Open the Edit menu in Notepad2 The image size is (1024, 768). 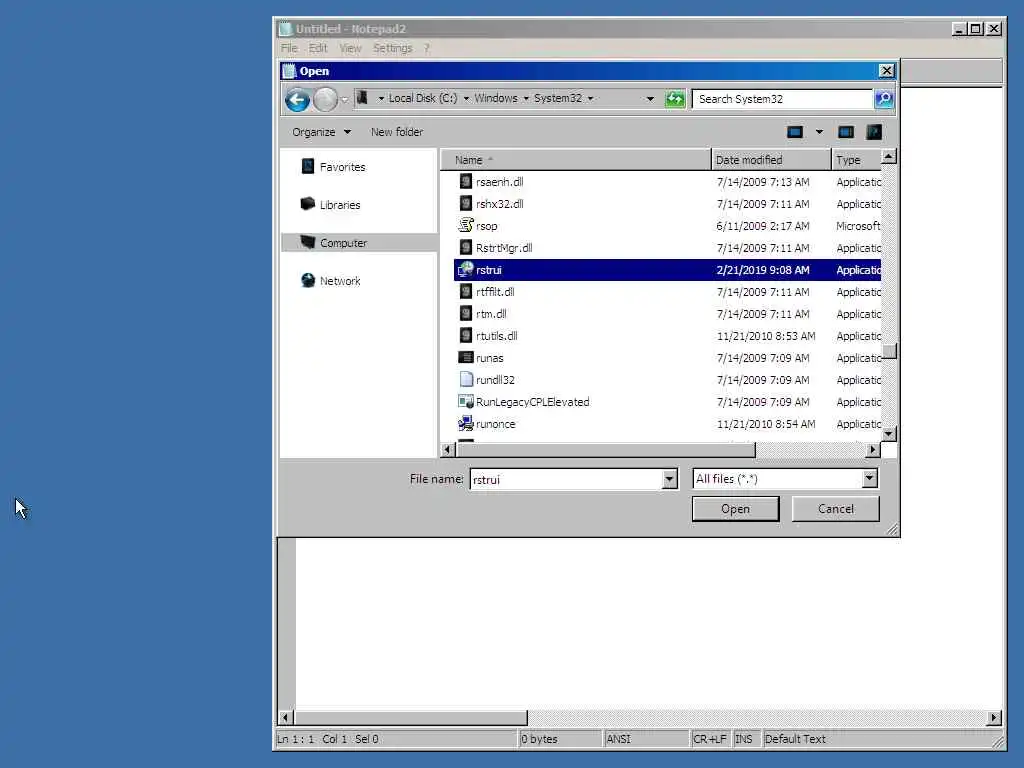[x=318, y=48]
